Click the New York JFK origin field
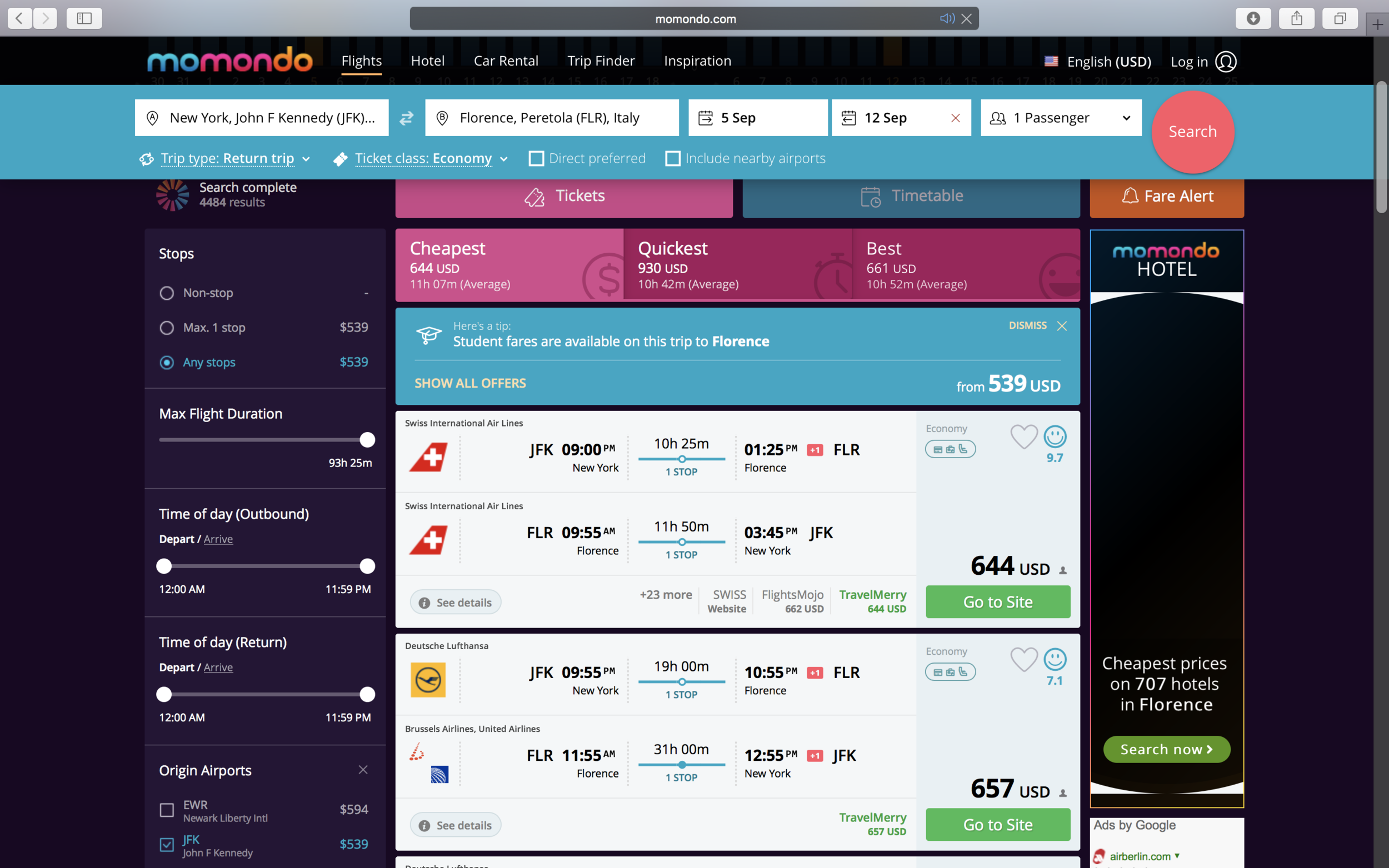 click(x=262, y=118)
